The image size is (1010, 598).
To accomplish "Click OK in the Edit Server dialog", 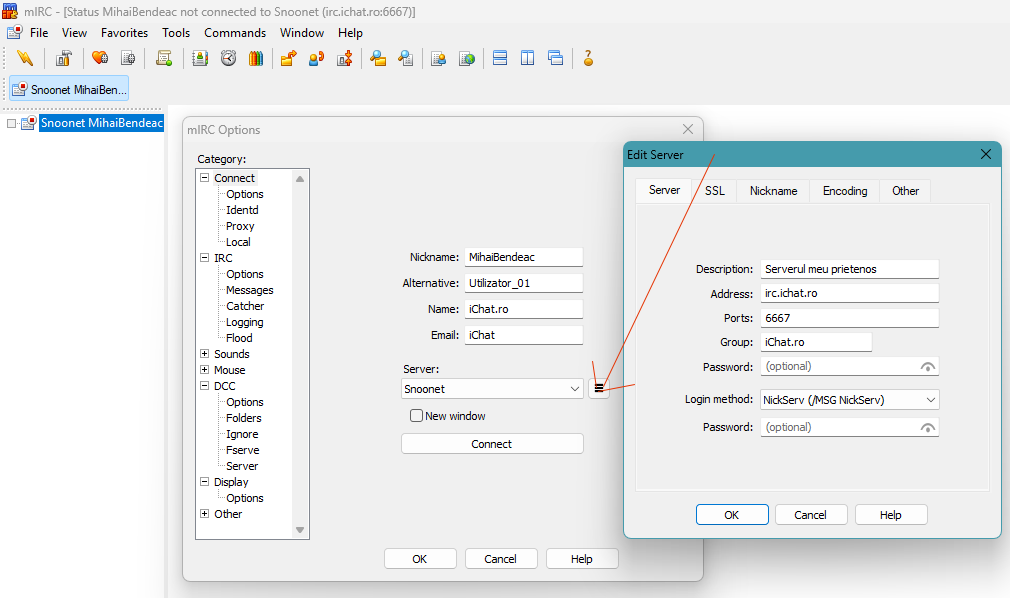I will click(732, 515).
